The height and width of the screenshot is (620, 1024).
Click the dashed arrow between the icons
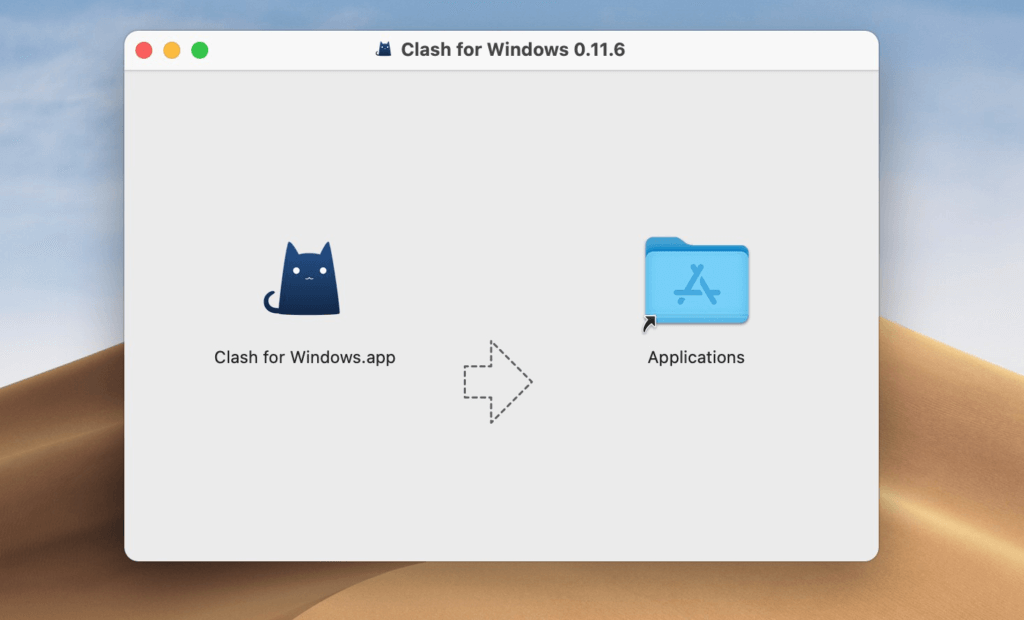tap(495, 381)
